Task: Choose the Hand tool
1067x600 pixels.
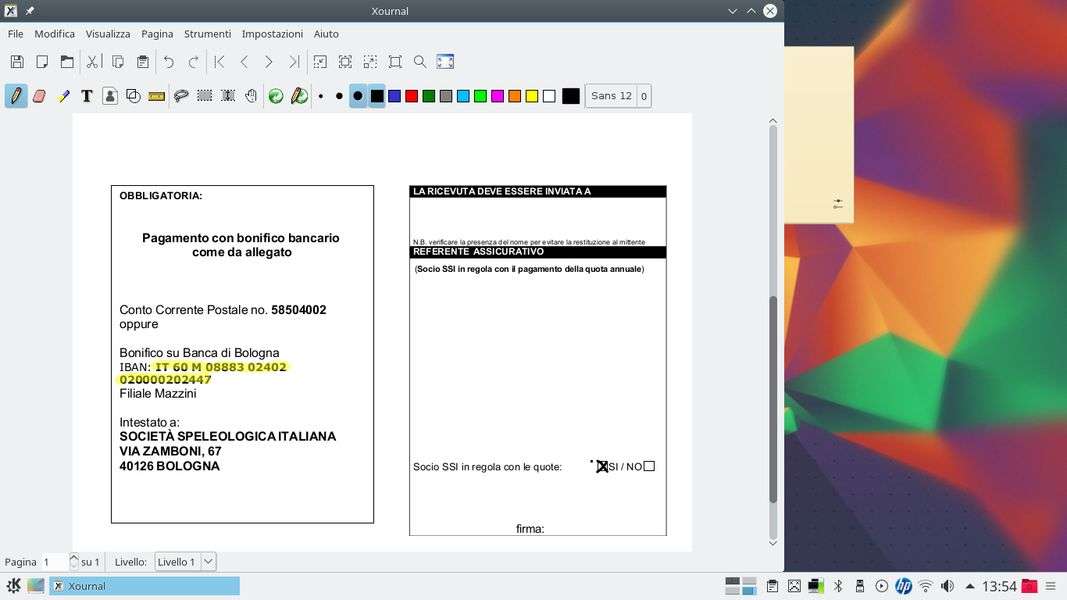Action: [x=251, y=96]
